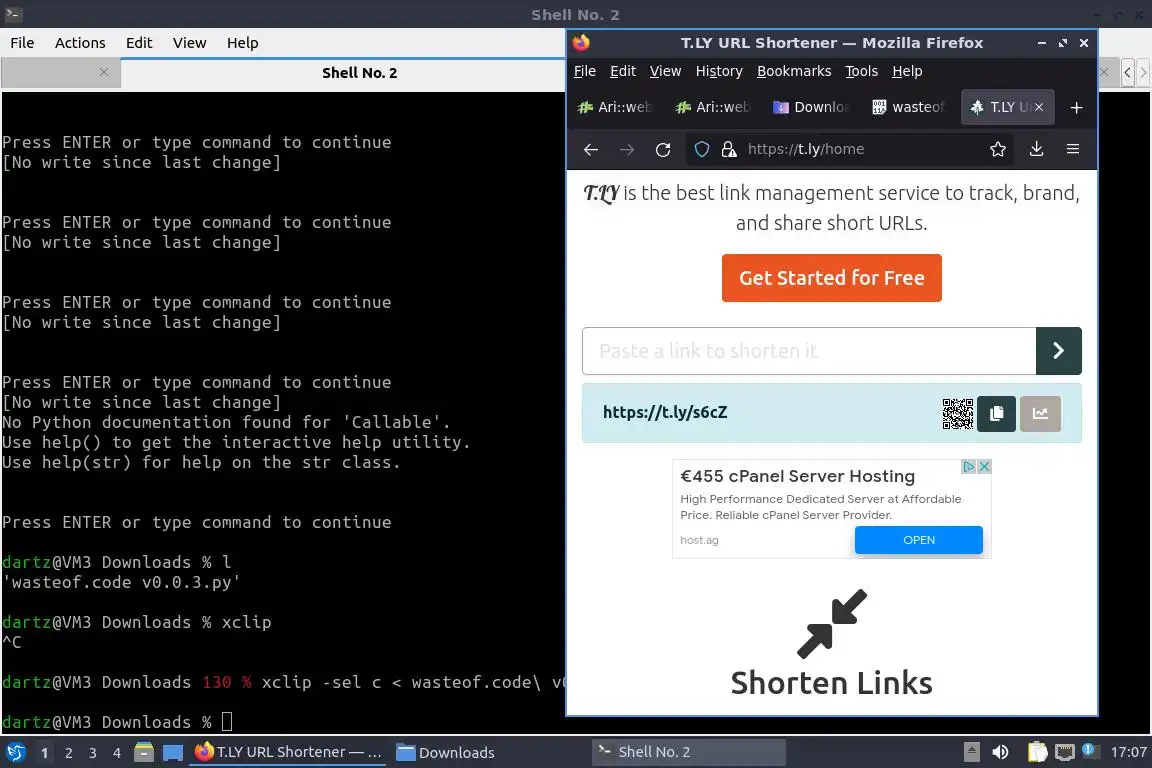
Task: Open the system start menu icon
Action: (15, 753)
